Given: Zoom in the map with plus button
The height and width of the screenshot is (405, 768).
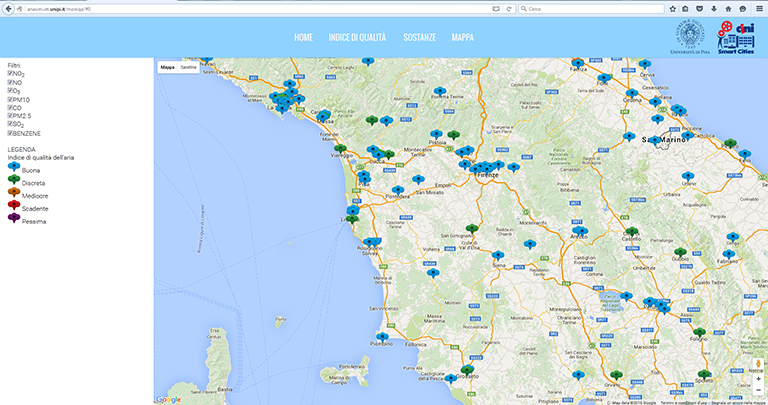Looking at the screenshot, I should pos(757,378).
